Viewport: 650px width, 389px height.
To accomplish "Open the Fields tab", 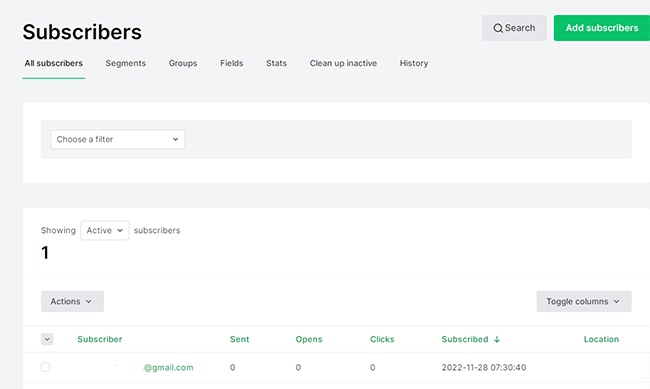I will click(x=231, y=63).
